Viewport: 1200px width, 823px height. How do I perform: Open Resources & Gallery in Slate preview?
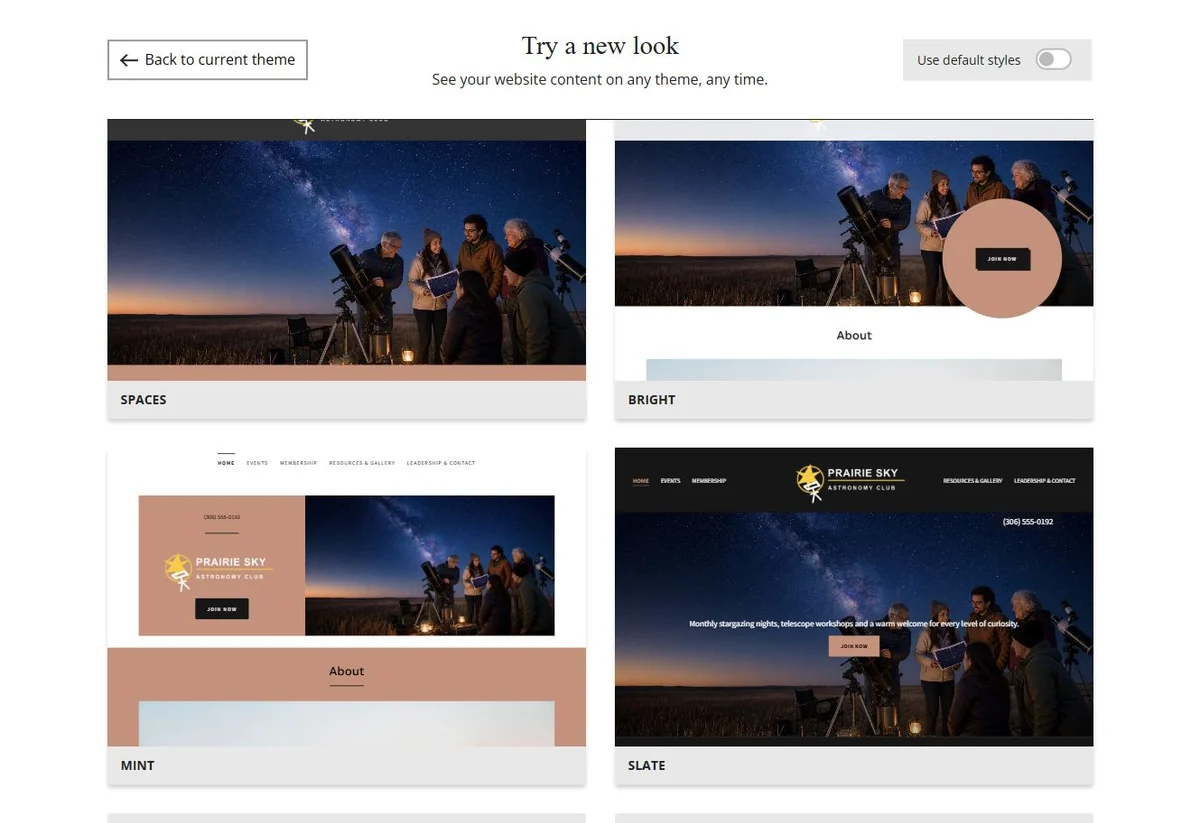click(973, 481)
